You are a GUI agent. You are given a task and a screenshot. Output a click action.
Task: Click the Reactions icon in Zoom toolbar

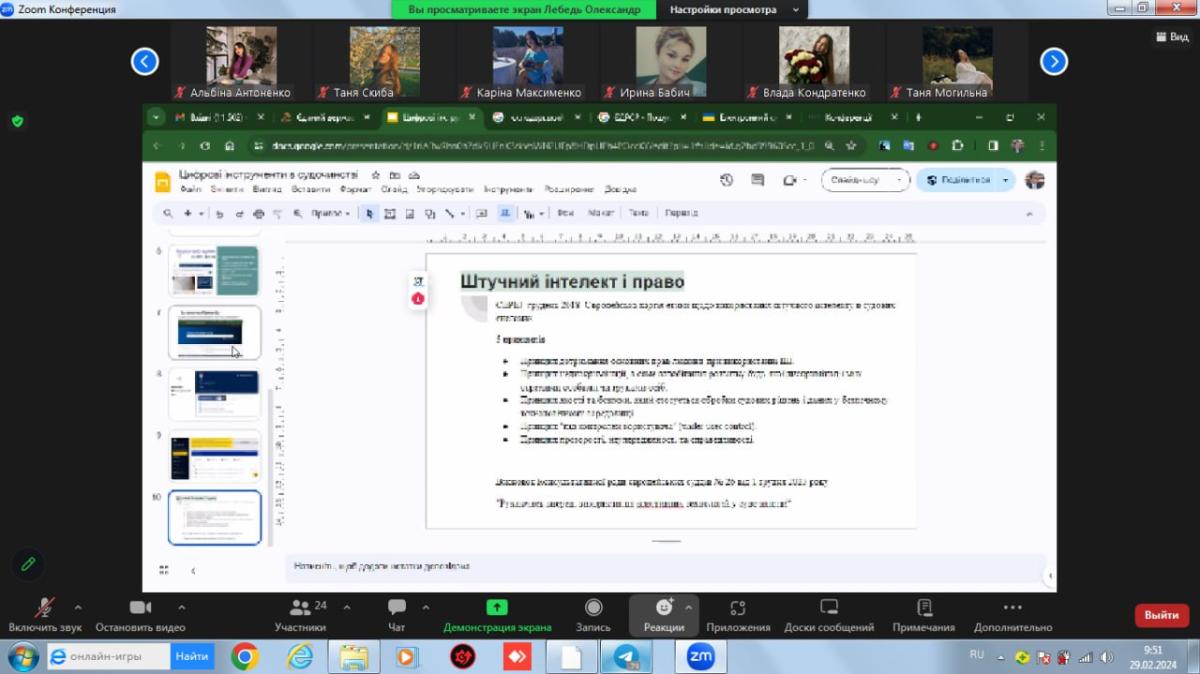tap(664, 608)
